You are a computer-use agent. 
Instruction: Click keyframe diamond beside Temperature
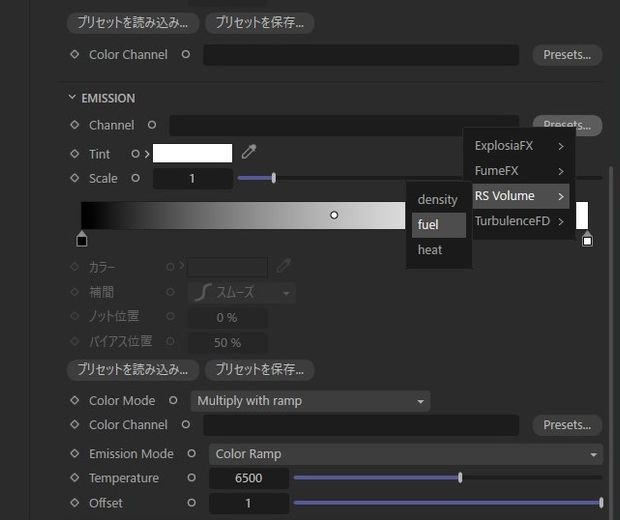[74, 478]
